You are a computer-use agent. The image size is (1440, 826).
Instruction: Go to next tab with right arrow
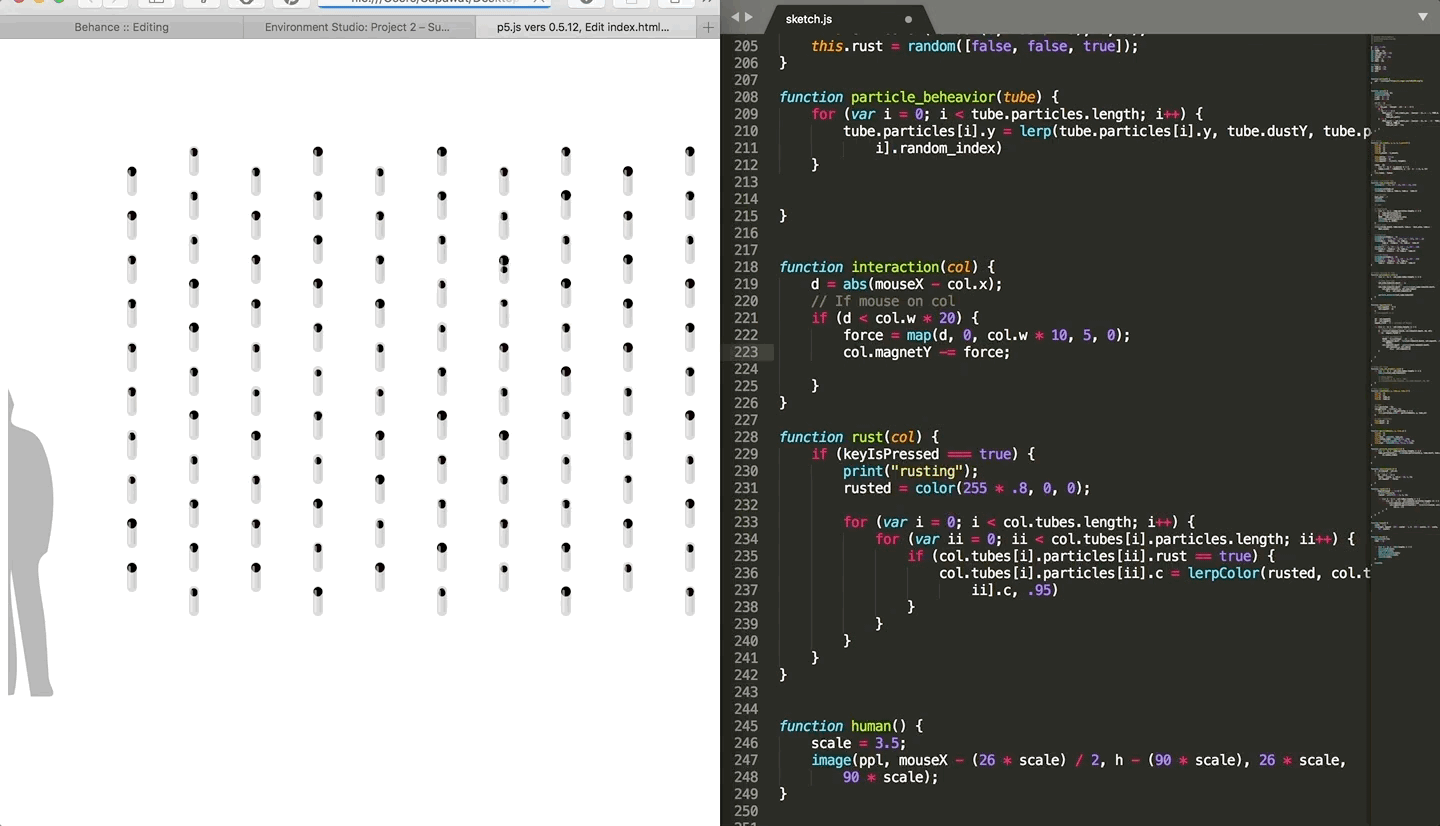(x=749, y=18)
